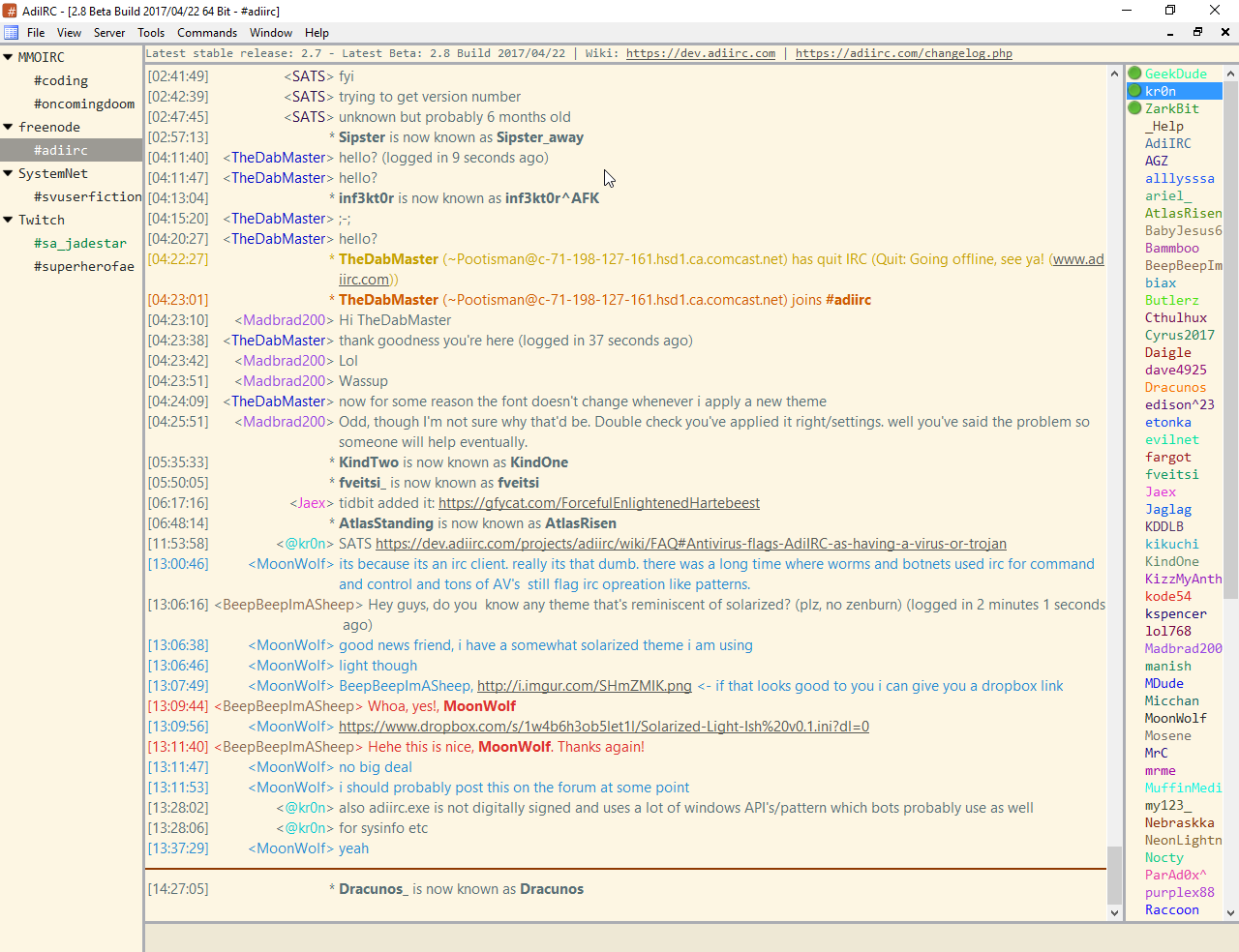This screenshot has width=1239, height=952.
Task: Click green status icon next to GeekDude
Action: pyautogui.click(x=1134, y=74)
